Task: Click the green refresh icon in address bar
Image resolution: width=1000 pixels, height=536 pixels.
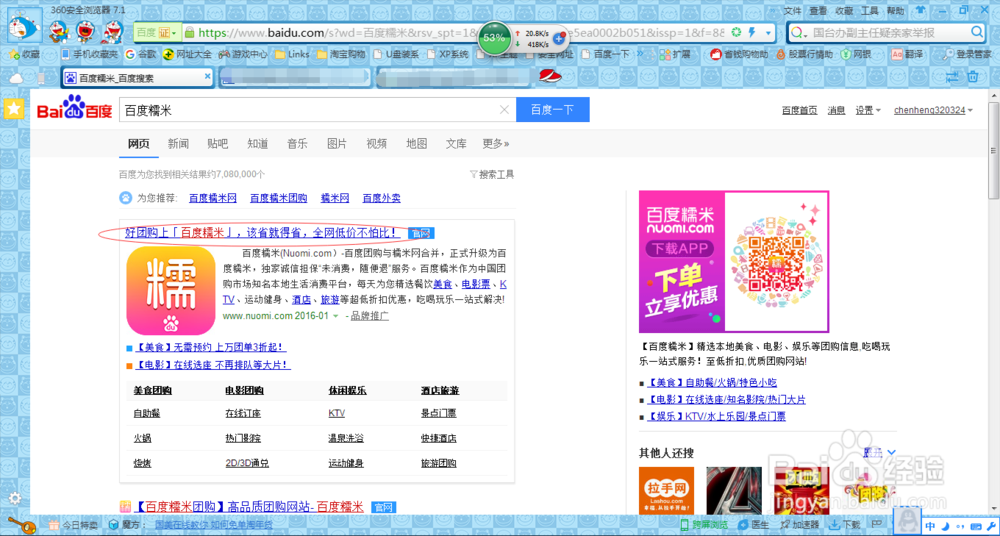Action: pyautogui.click(x=737, y=33)
